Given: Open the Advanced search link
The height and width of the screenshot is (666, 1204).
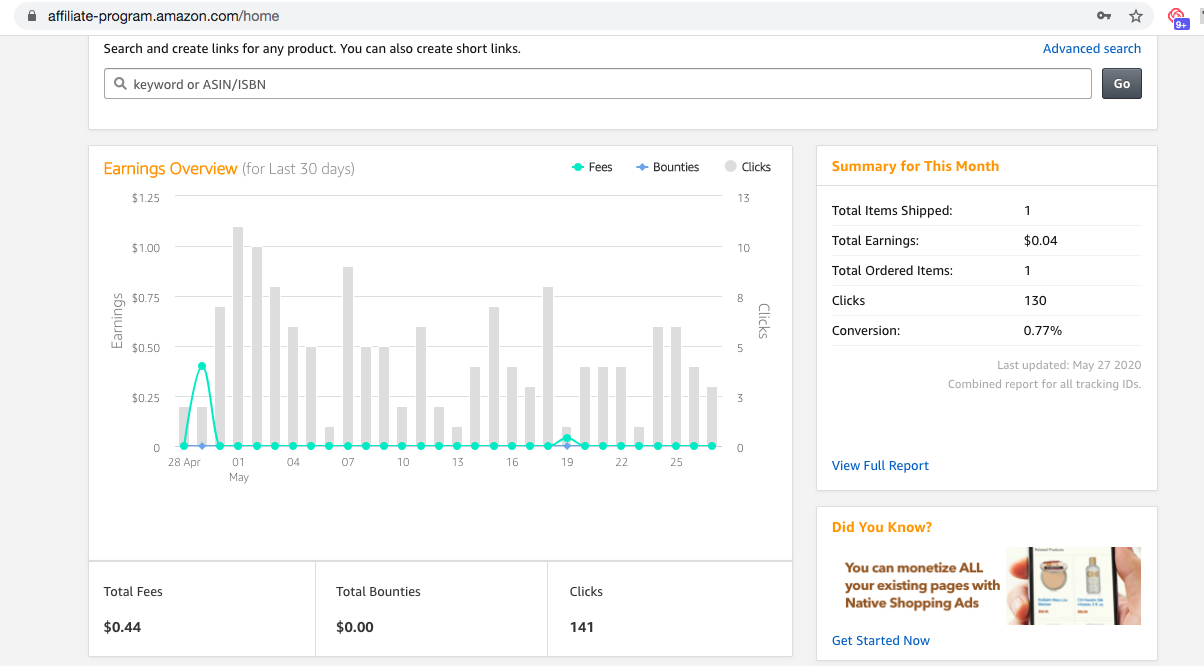Looking at the screenshot, I should 1092,48.
